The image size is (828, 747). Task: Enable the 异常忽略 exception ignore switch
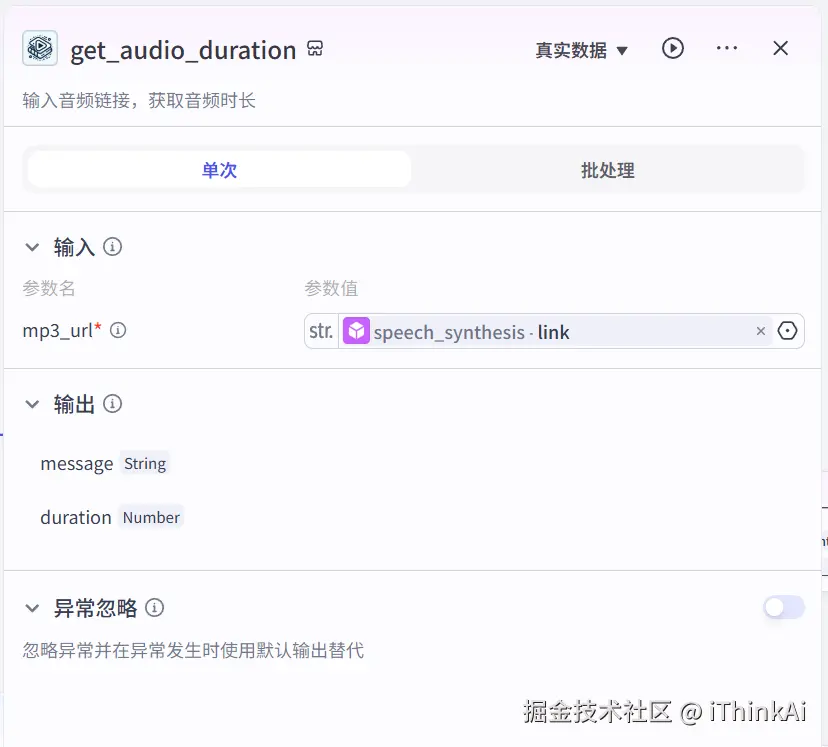pos(784,607)
